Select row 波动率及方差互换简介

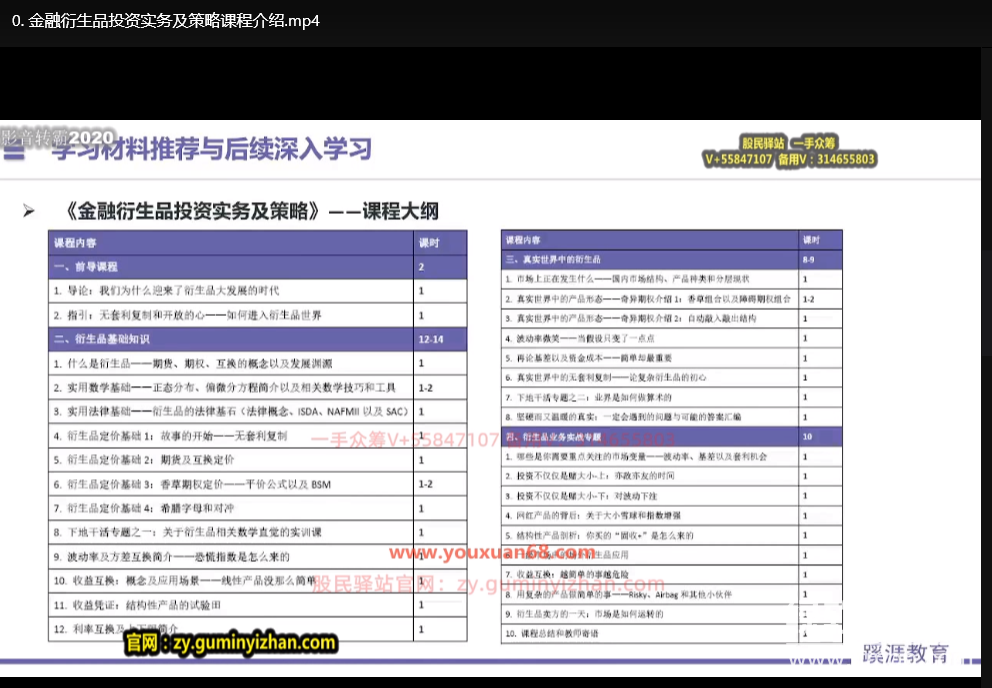click(x=257, y=556)
